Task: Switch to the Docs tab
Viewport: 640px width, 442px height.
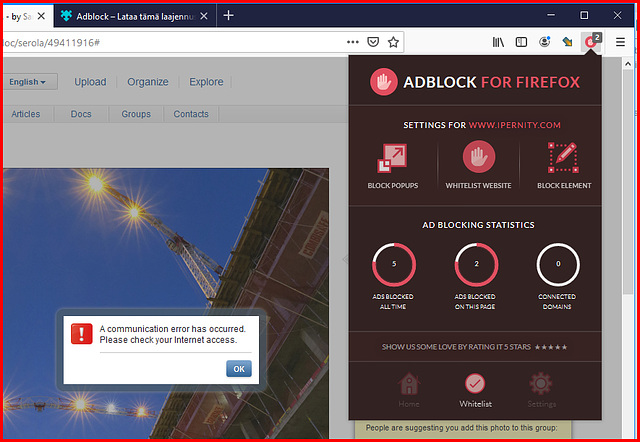Action: 81,114
